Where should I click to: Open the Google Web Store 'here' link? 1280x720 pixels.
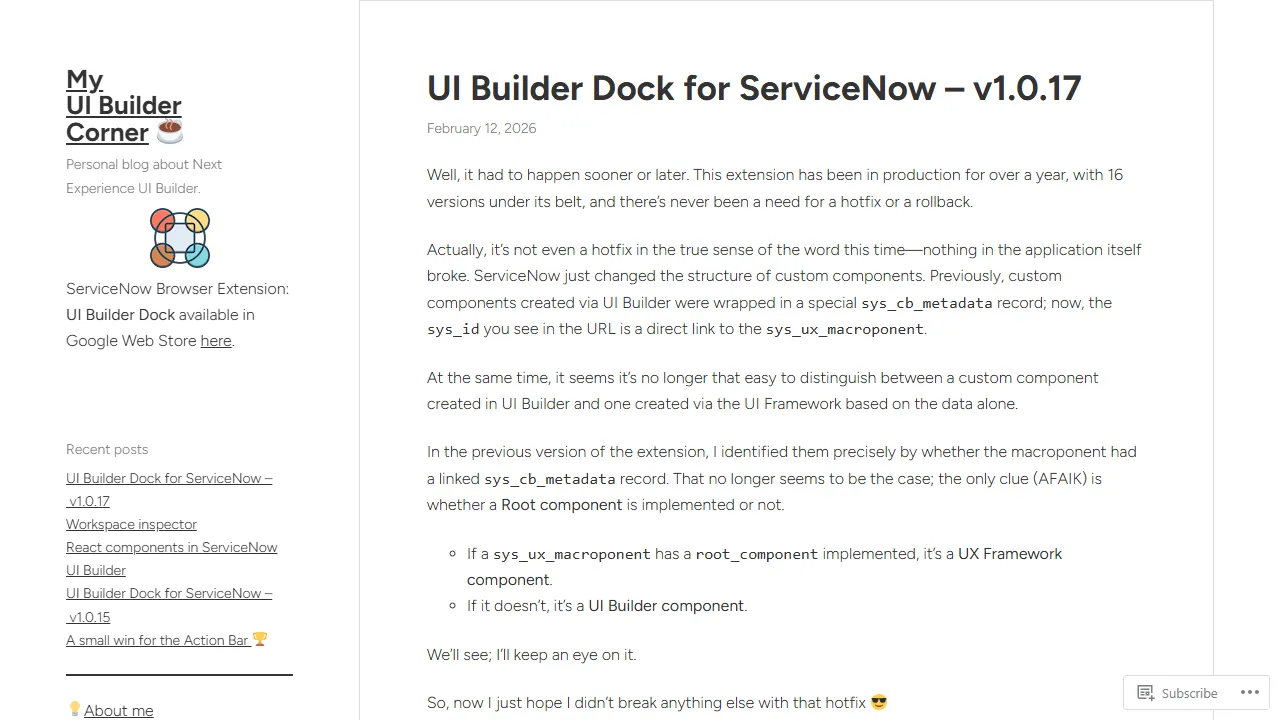tap(216, 340)
